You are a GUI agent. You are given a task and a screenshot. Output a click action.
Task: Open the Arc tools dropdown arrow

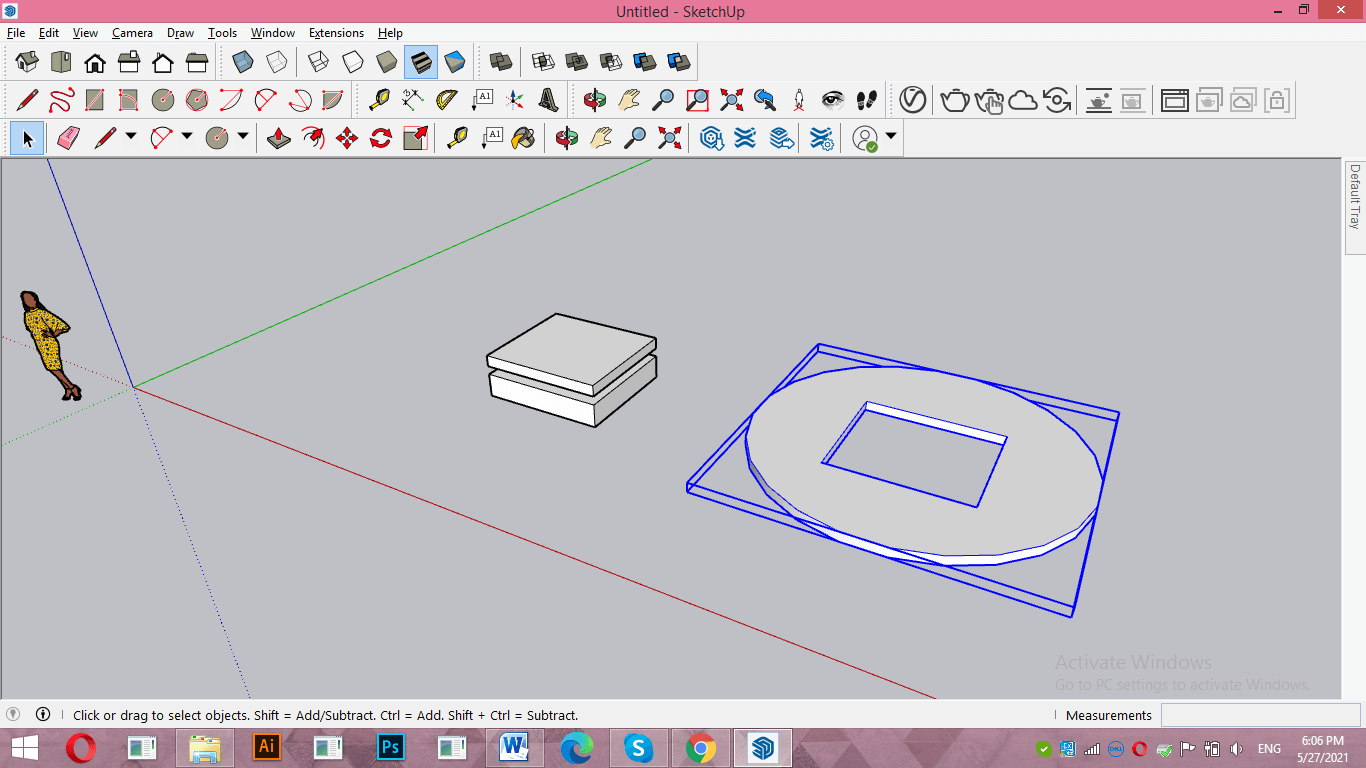click(186, 137)
